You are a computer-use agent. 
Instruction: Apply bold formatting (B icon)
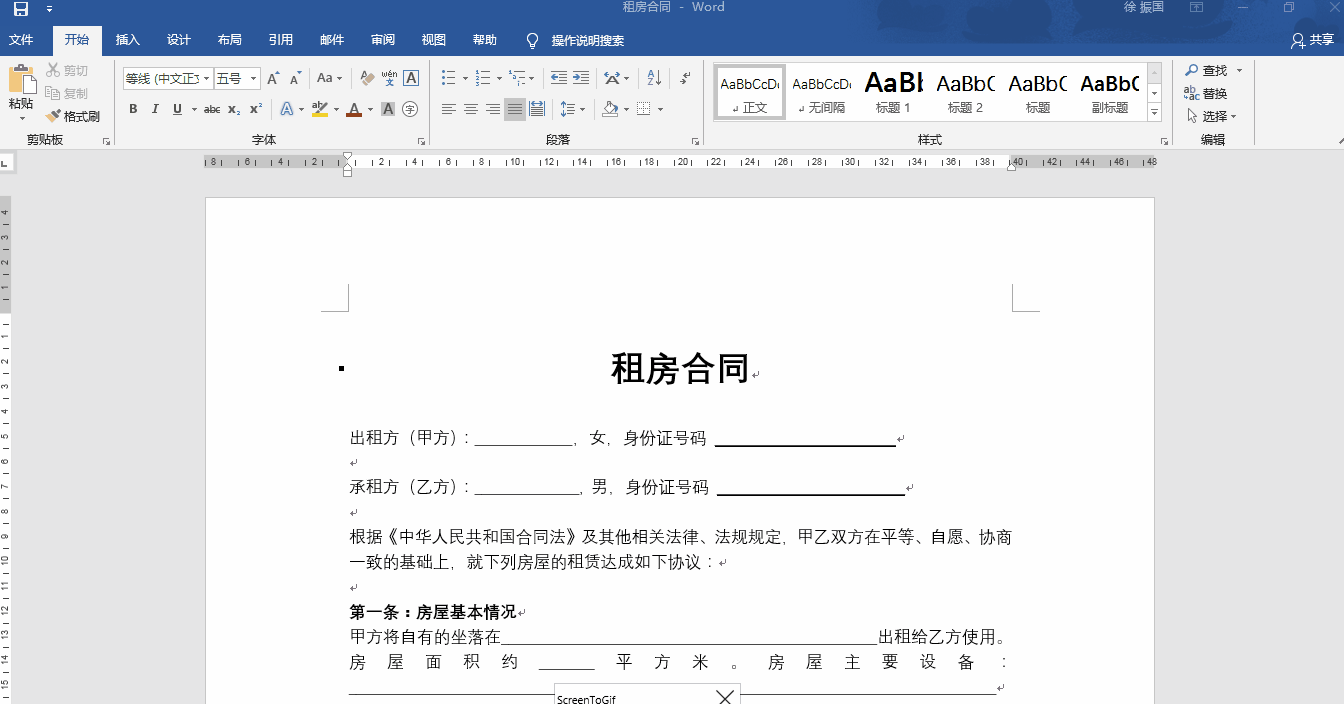coord(133,109)
